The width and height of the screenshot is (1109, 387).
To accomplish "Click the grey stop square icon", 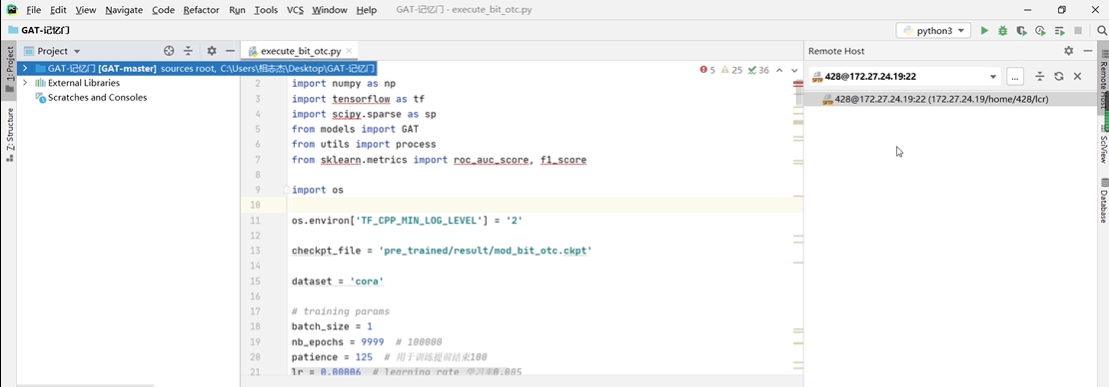I will (1078, 30).
